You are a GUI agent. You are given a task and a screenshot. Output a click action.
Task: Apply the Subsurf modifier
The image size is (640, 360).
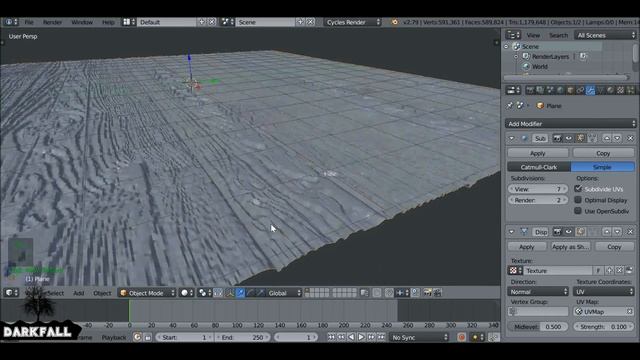tap(538, 153)
